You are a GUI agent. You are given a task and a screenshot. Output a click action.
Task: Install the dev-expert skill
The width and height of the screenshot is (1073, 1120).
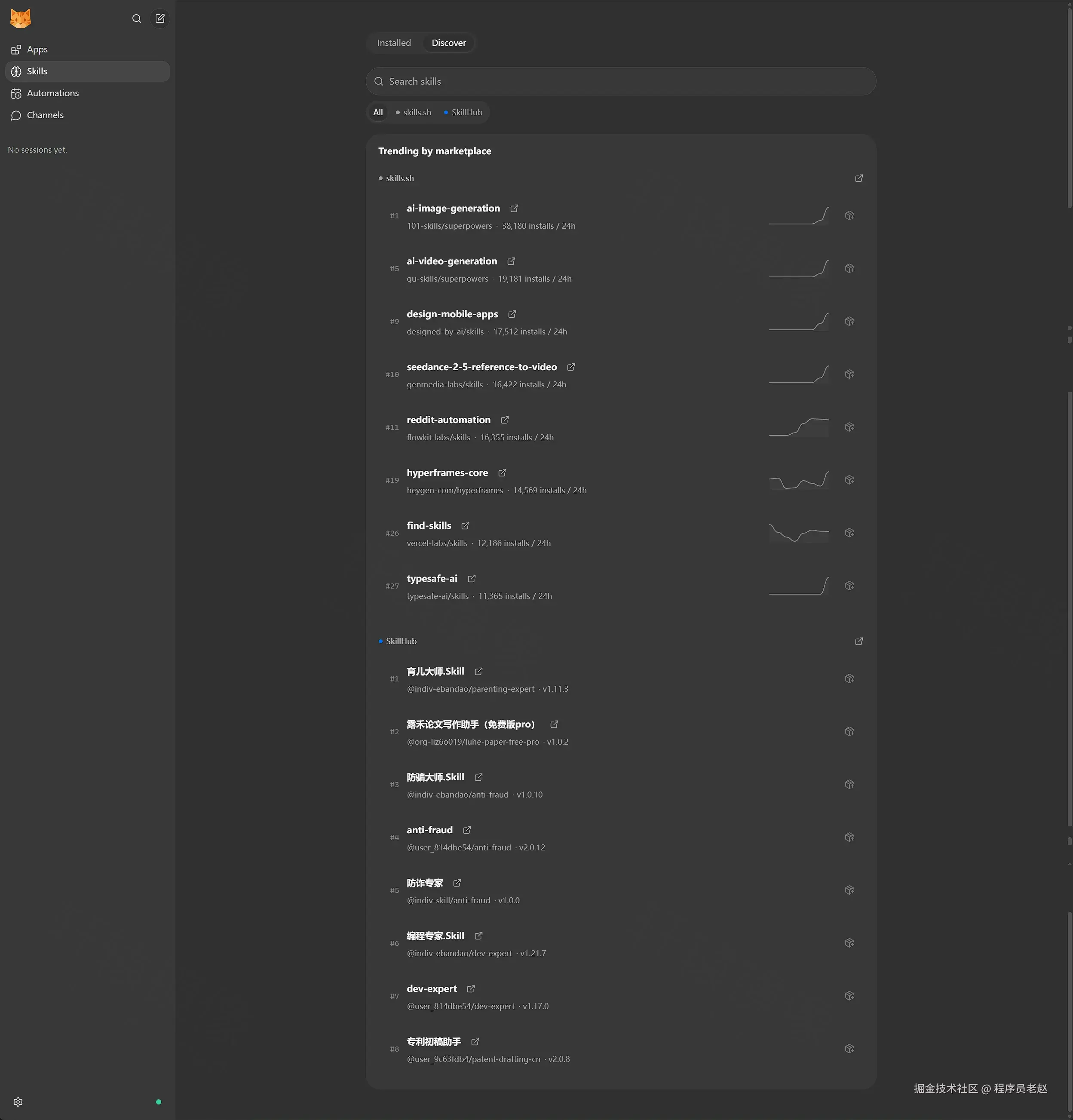pos(849,995)
